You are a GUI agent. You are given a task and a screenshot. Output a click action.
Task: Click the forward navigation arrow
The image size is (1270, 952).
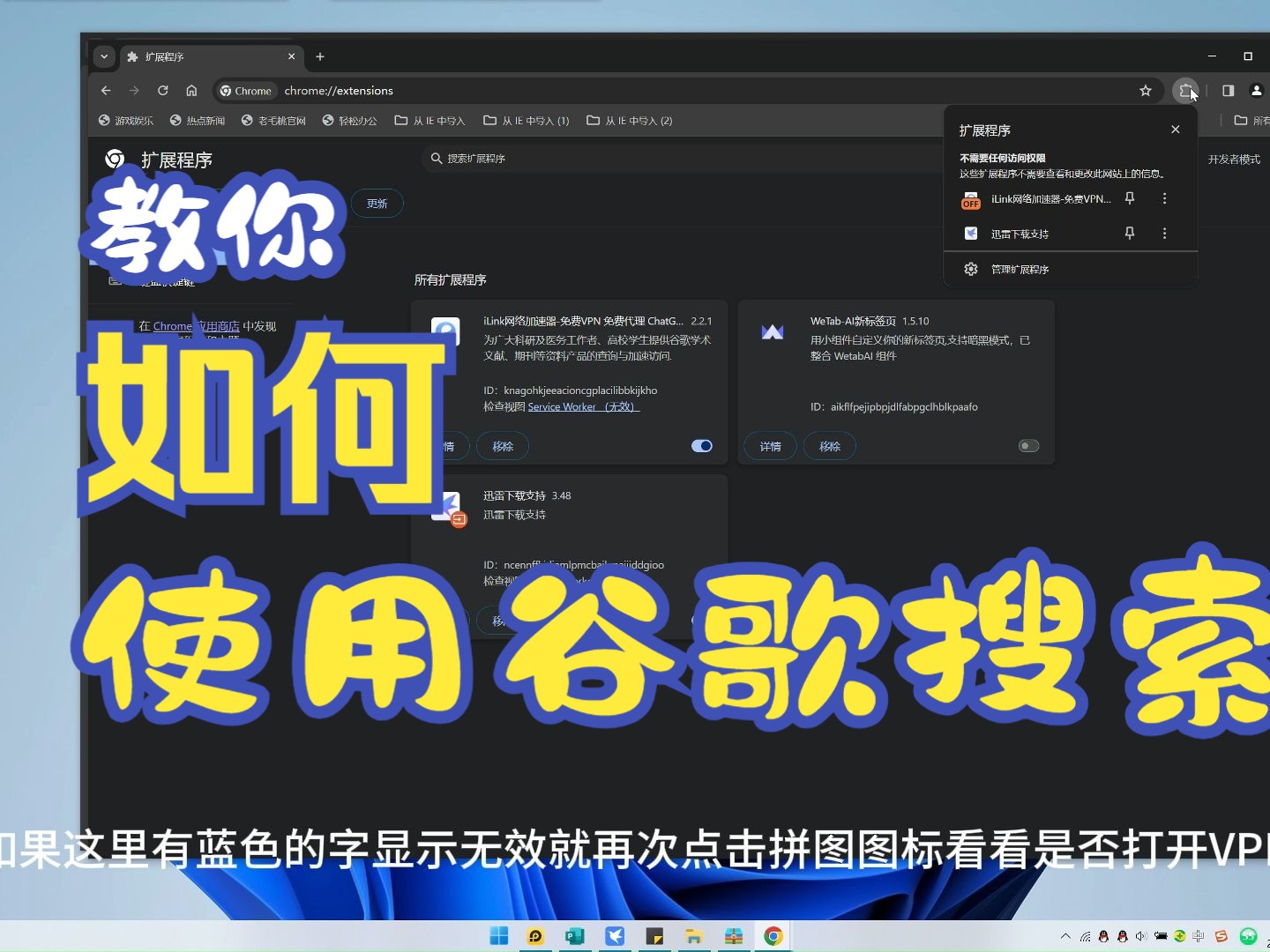tap(134, 91)
